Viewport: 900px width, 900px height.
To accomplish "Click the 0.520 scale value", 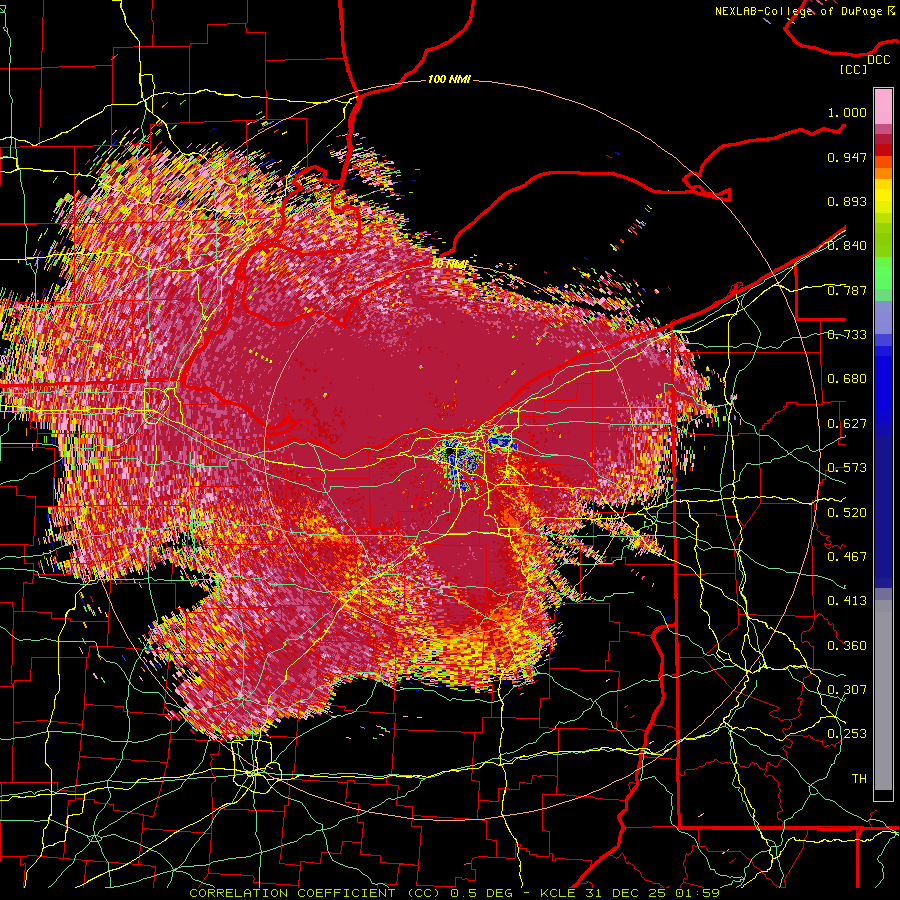I will tap(847, 513).
